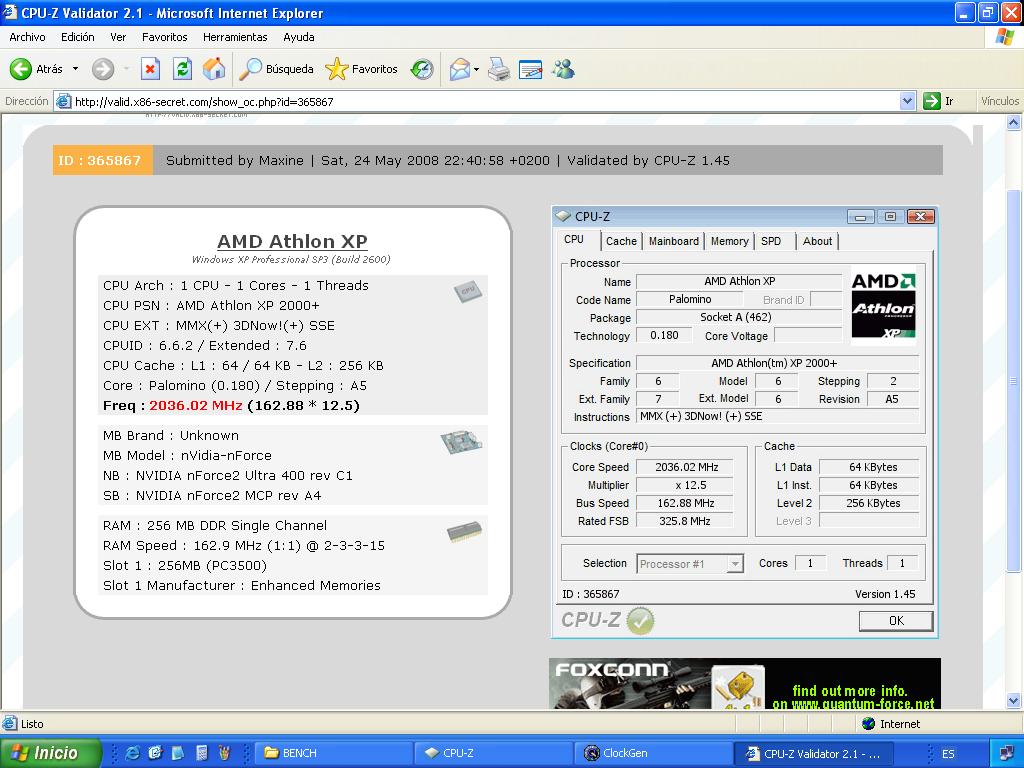Viewport: 1024px width, 768px height.
Task: Switch to the CPU-Z taskbar button
Action: coord(493,753)
